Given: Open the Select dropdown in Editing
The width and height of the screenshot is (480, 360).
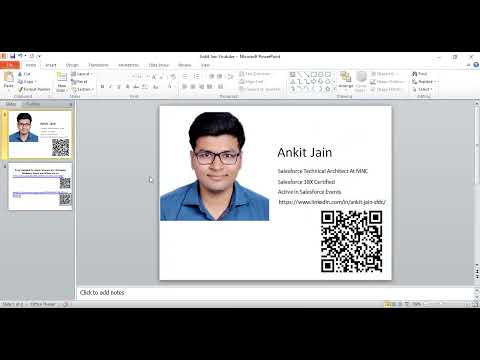Looking at the screenshot, I should coord(422,89).
